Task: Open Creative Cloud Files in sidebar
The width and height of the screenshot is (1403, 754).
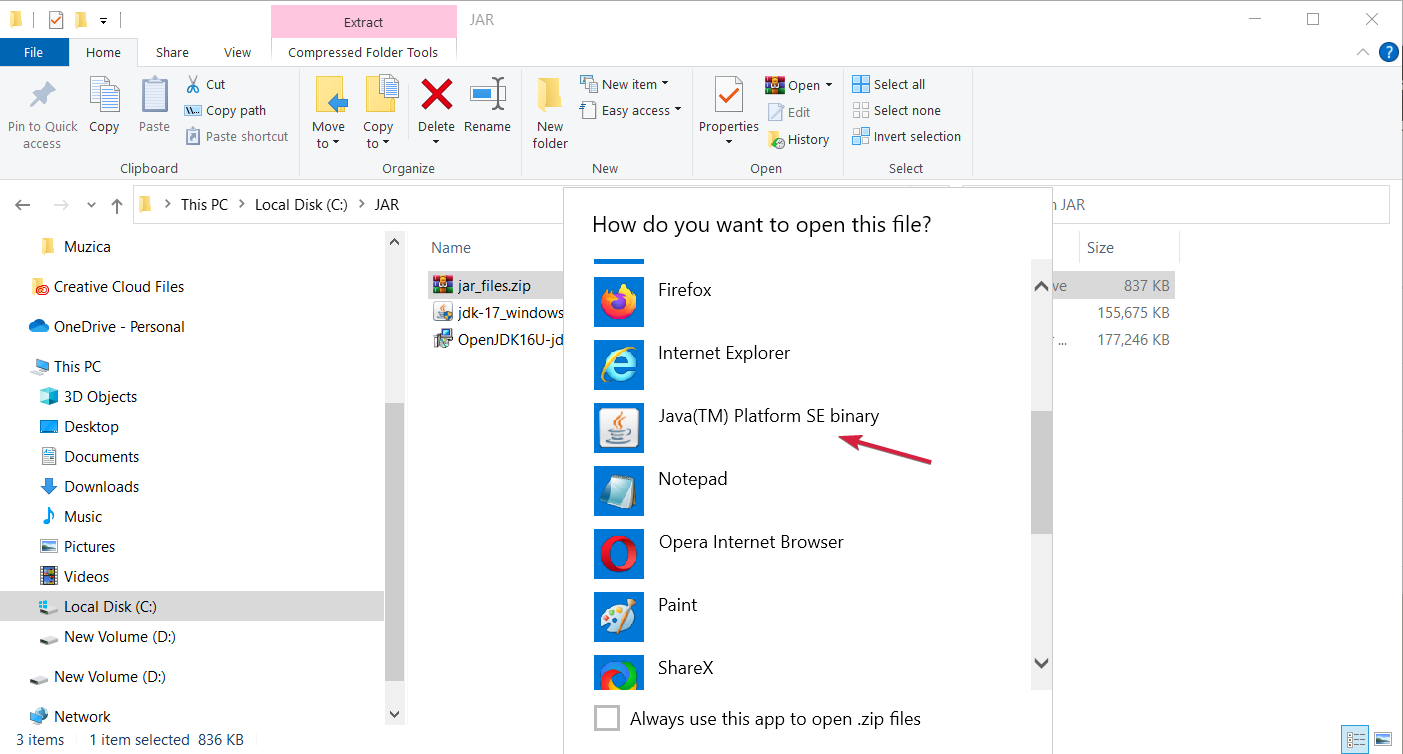Action: (108, 287)
